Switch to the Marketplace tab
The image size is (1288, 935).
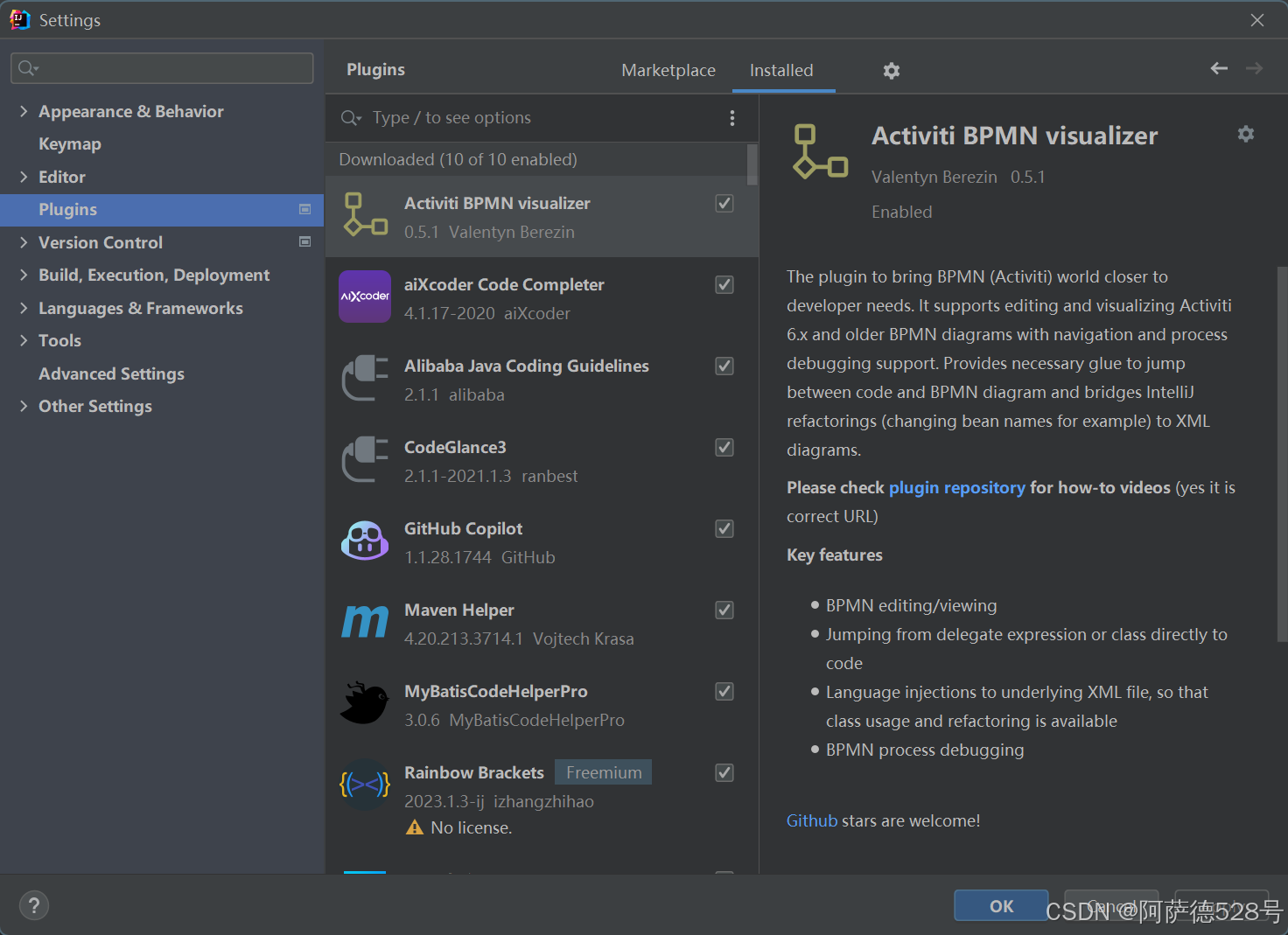click(x=668, y=70)
